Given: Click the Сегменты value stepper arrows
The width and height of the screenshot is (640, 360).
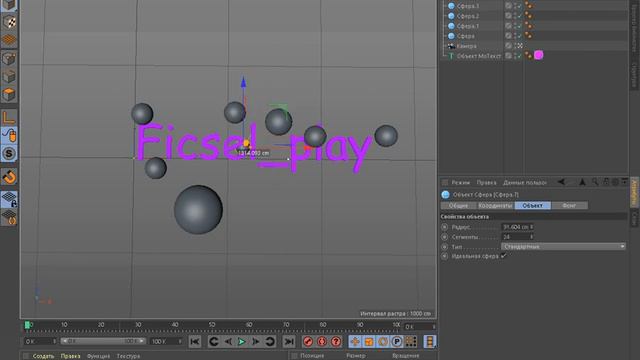Looking at the screenshot, I should pos(531,237).
